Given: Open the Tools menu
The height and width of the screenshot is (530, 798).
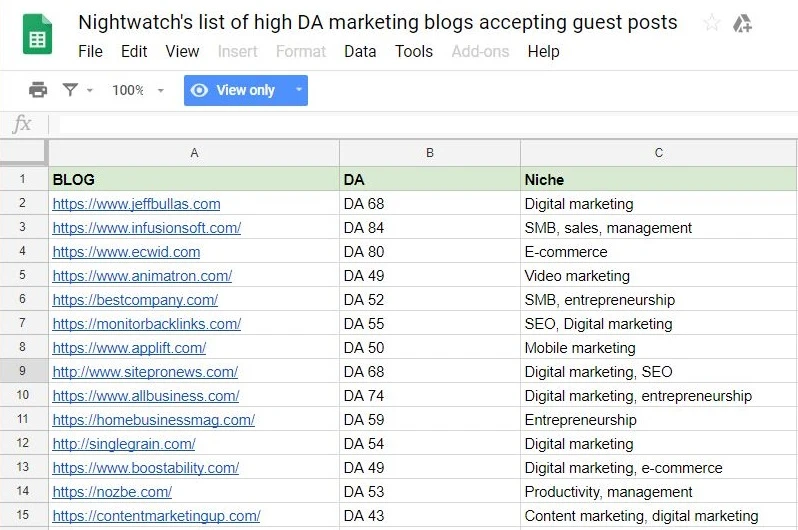Looking at the screenshot, I should [x=414, y=51].
